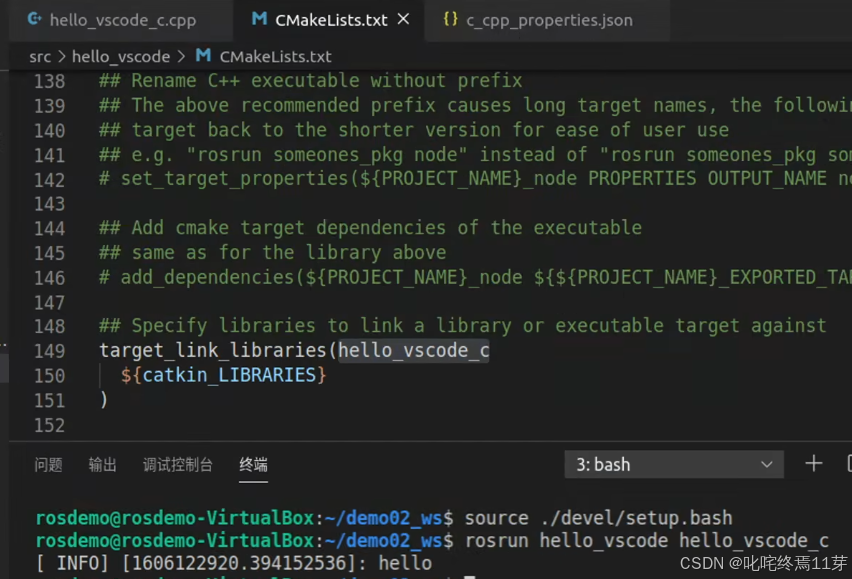This screenshot has height=579, width=852.
Task: Select the CMakeLists.txt editor tab
Action: tap(329, 20)
